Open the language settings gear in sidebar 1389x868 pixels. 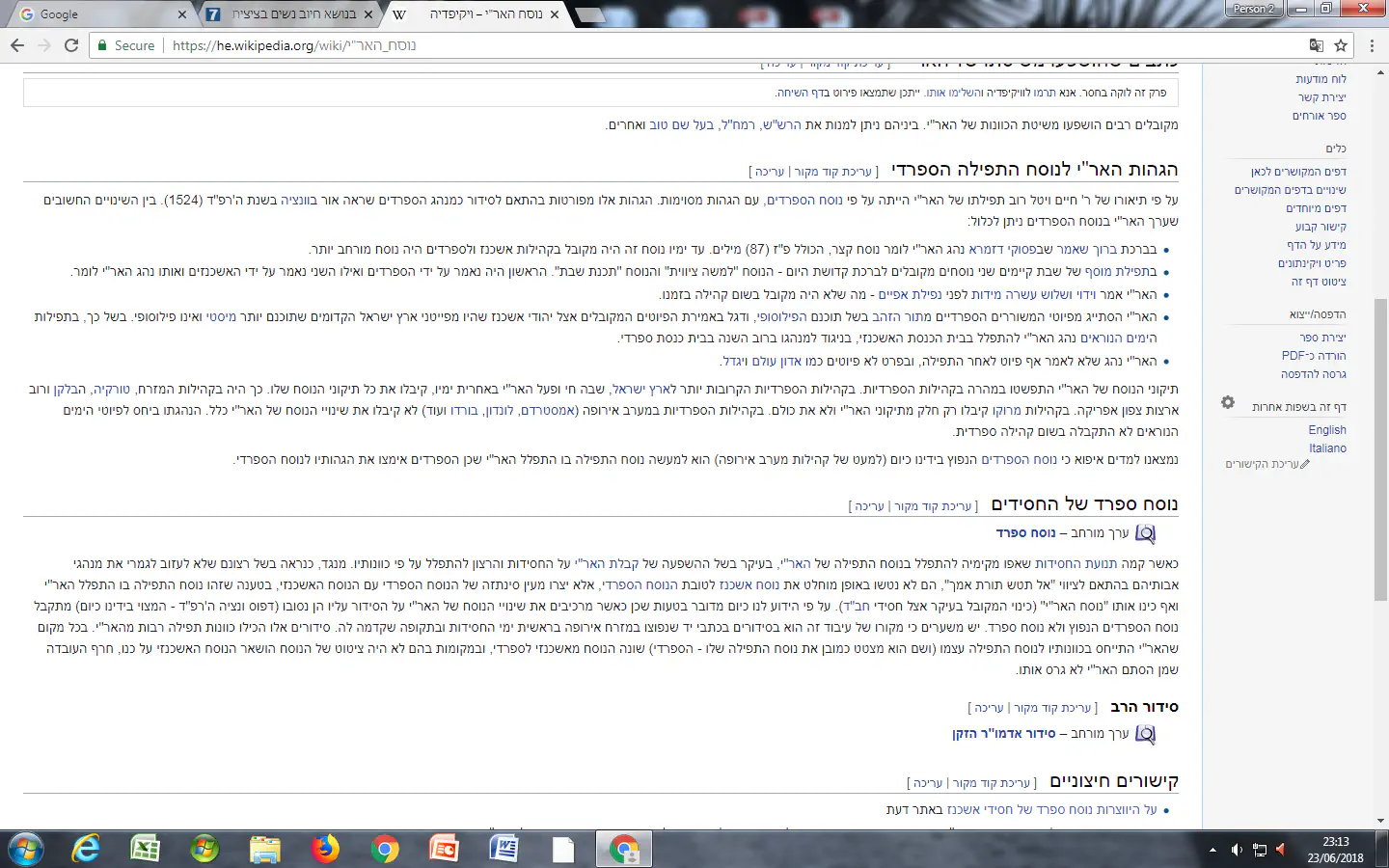pos(1228,402)
